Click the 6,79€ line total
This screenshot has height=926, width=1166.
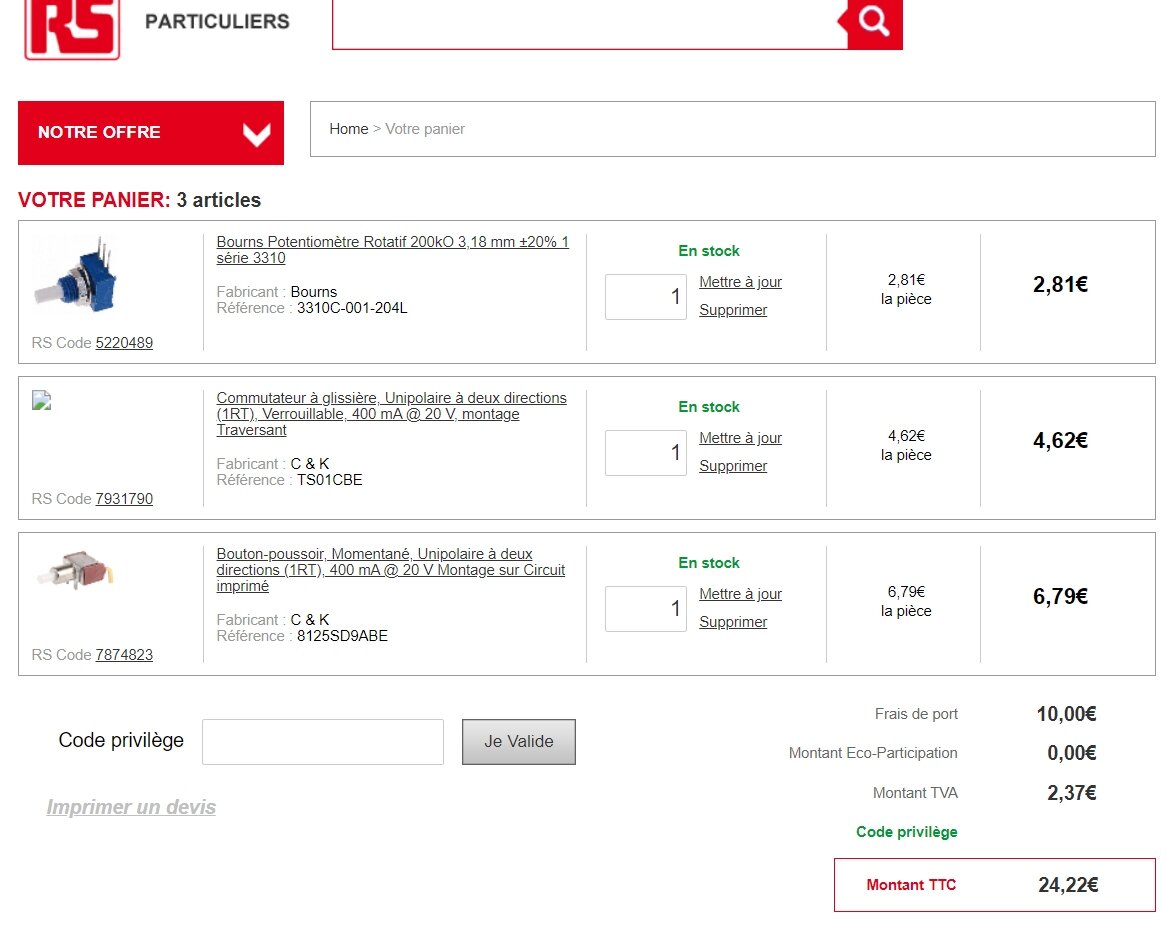pyautogui.click(x=1060, y=597)
